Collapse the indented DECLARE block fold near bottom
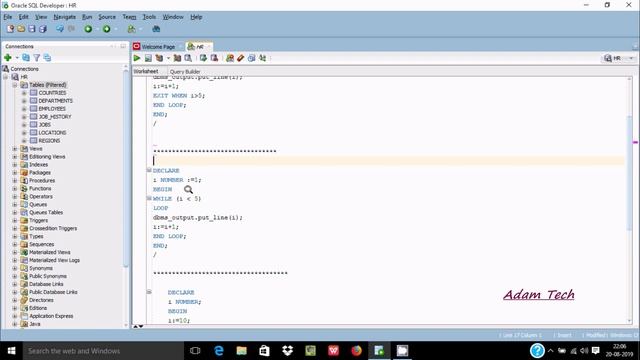 (x=149, y=292)
